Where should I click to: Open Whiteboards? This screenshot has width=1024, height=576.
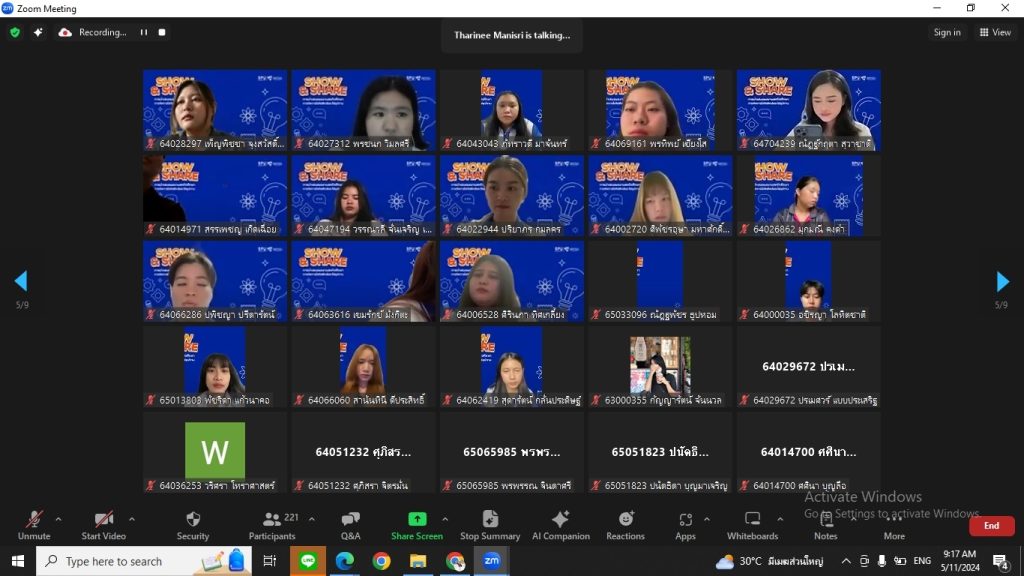[x=752, y=526]
